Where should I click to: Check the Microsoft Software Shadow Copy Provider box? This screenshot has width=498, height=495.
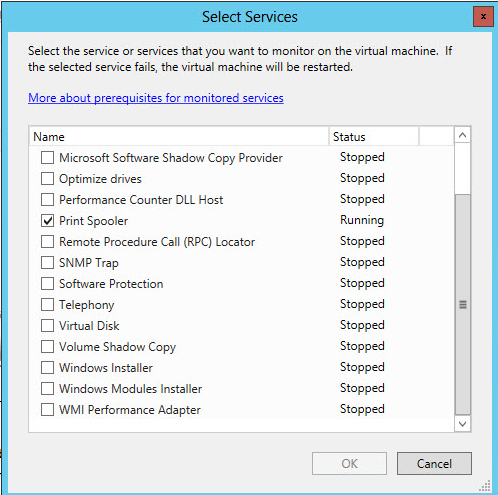47,158
